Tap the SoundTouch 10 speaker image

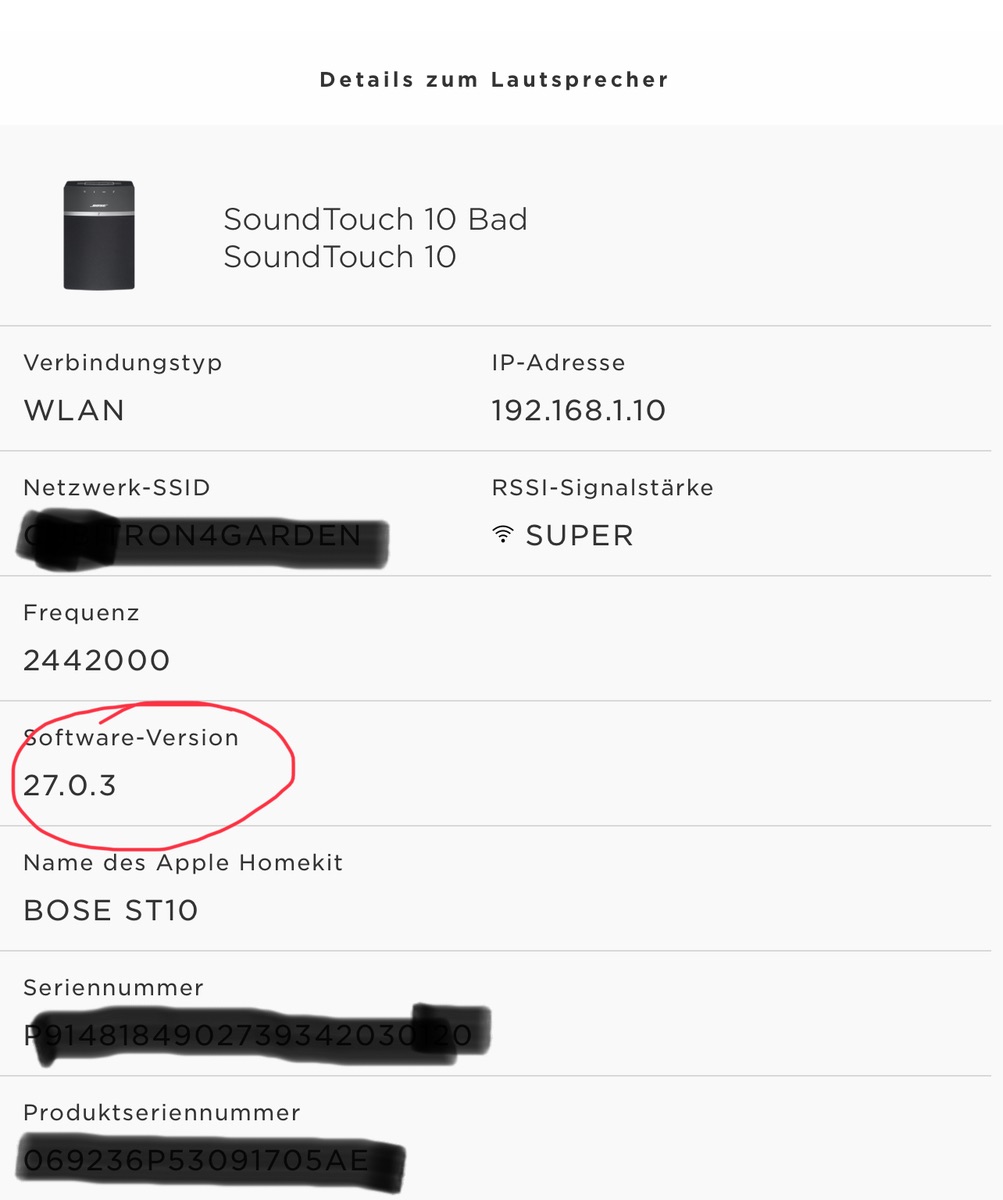click(x=99, y=235)
